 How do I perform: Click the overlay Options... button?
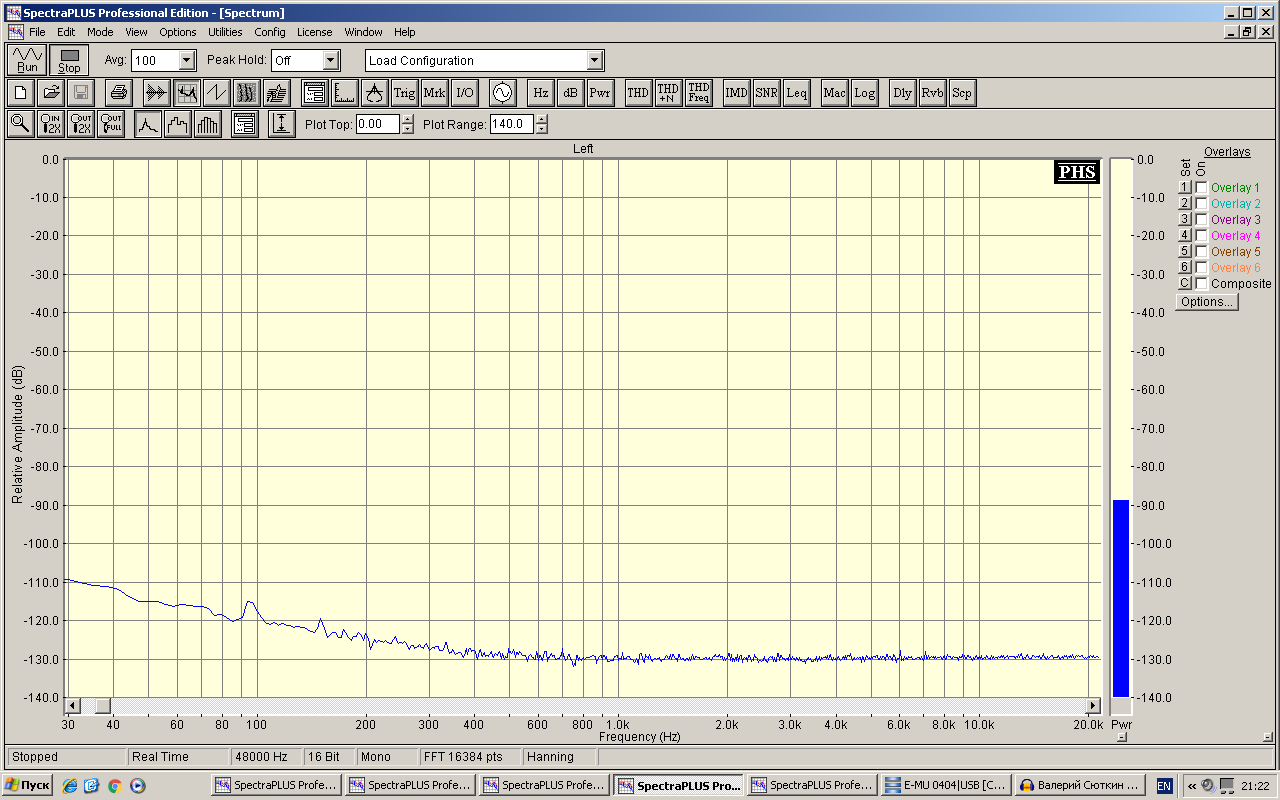pyautogui.click(x=1206, y=302)
